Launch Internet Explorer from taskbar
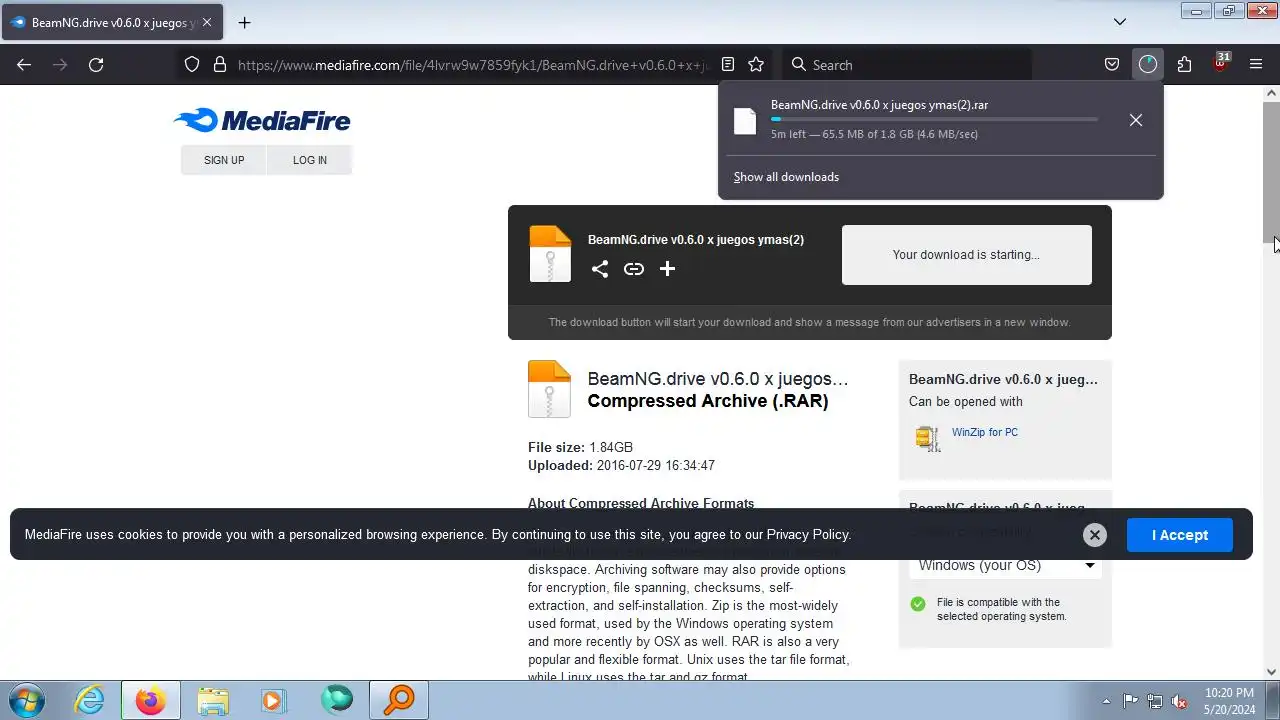 click(90, 700)
